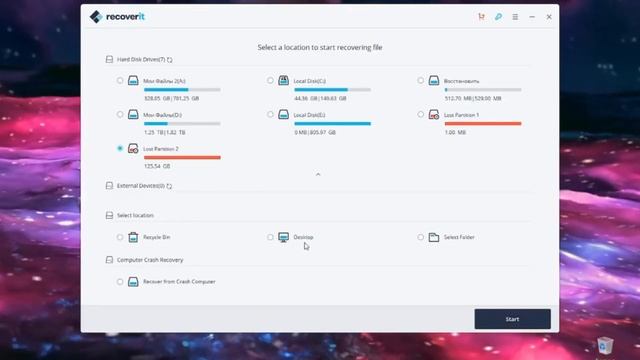
Task: Click the 'Hard Disk Drives(7)' heading
Action: (x=141, y=60)
